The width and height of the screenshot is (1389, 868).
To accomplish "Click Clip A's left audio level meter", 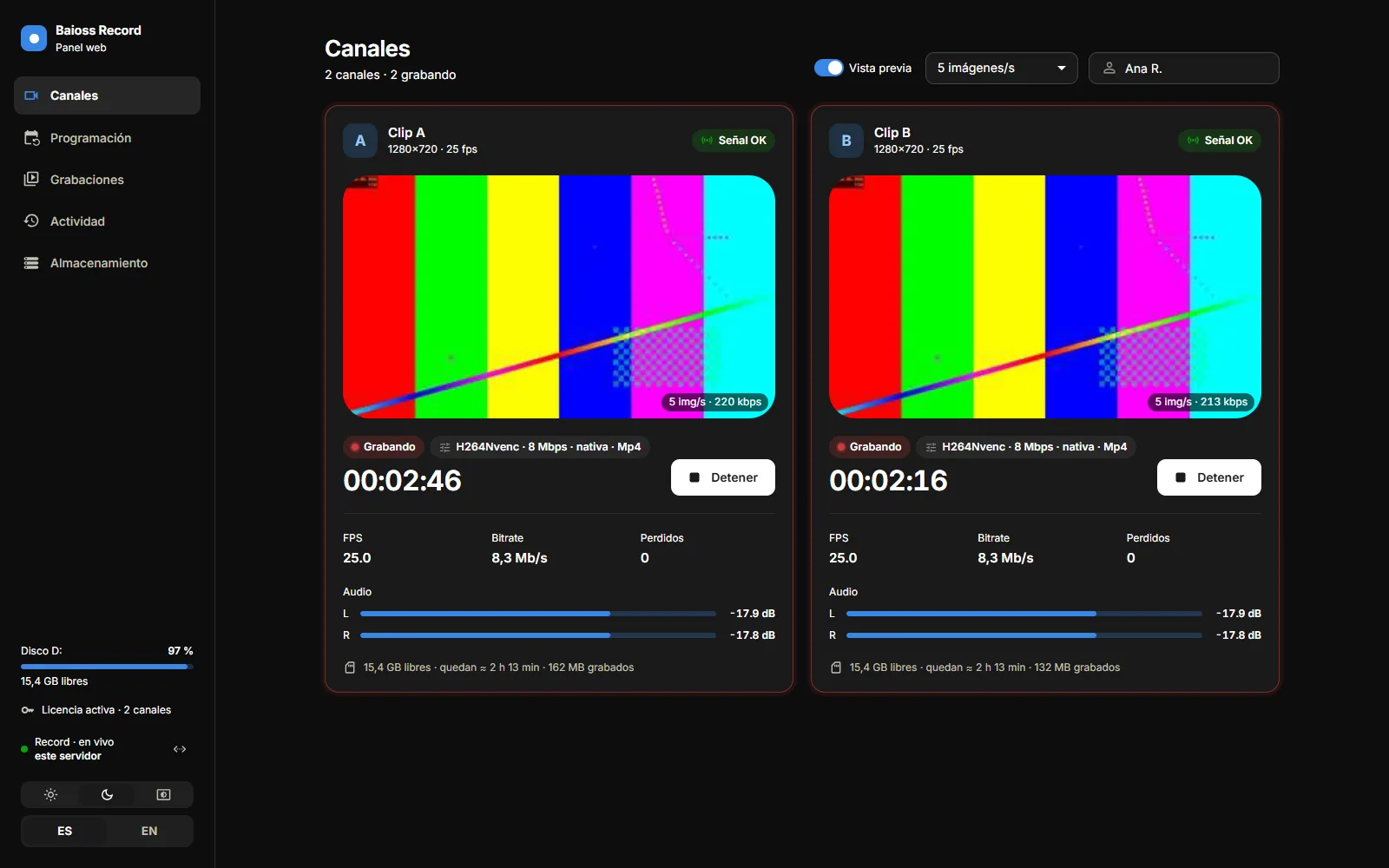I will [538, 614].
